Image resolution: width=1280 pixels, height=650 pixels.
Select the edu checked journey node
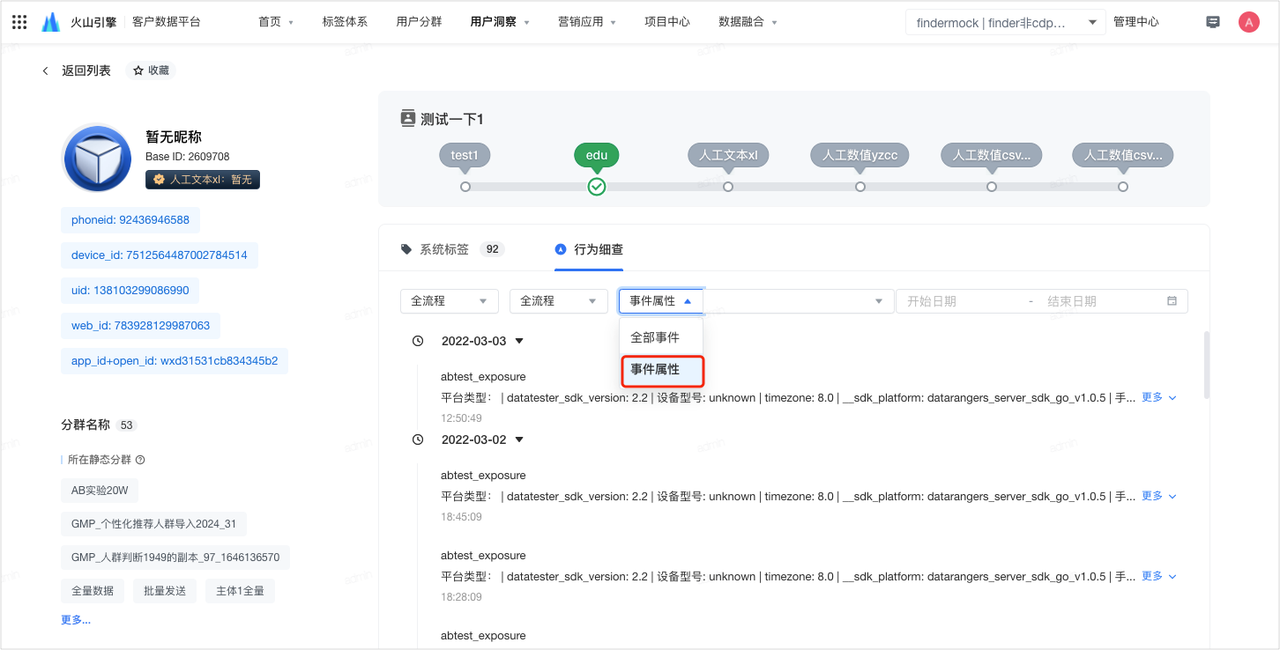tap(596, 187)
